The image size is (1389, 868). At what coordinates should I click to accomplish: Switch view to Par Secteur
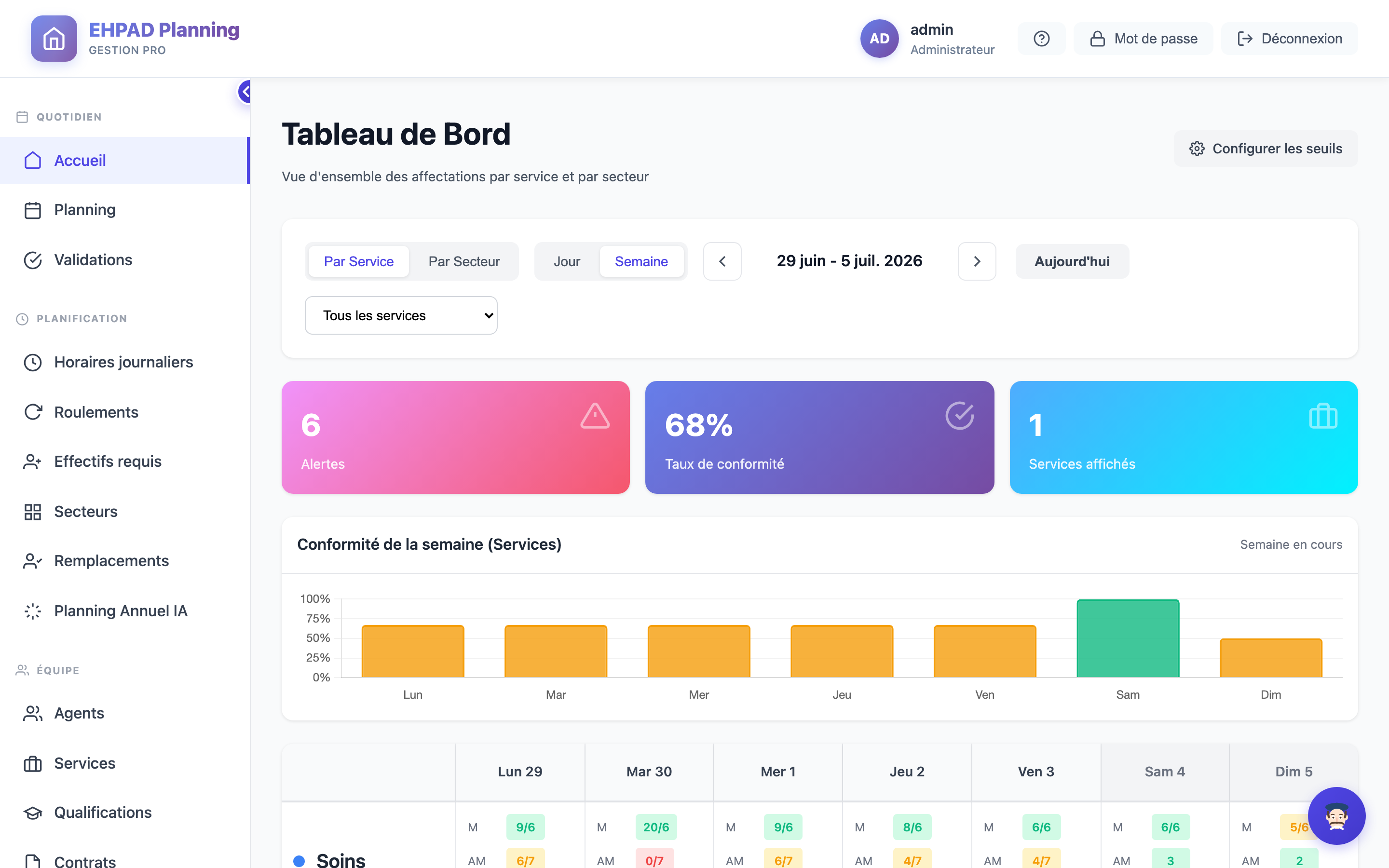click(x=464, y=261)
